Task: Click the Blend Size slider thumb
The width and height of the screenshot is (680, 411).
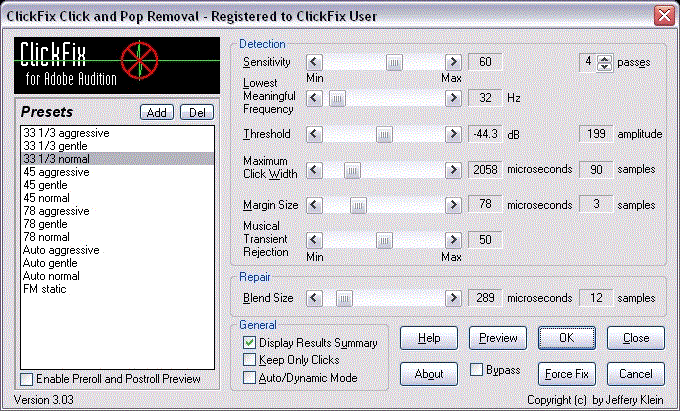Action: click(344, 299)
